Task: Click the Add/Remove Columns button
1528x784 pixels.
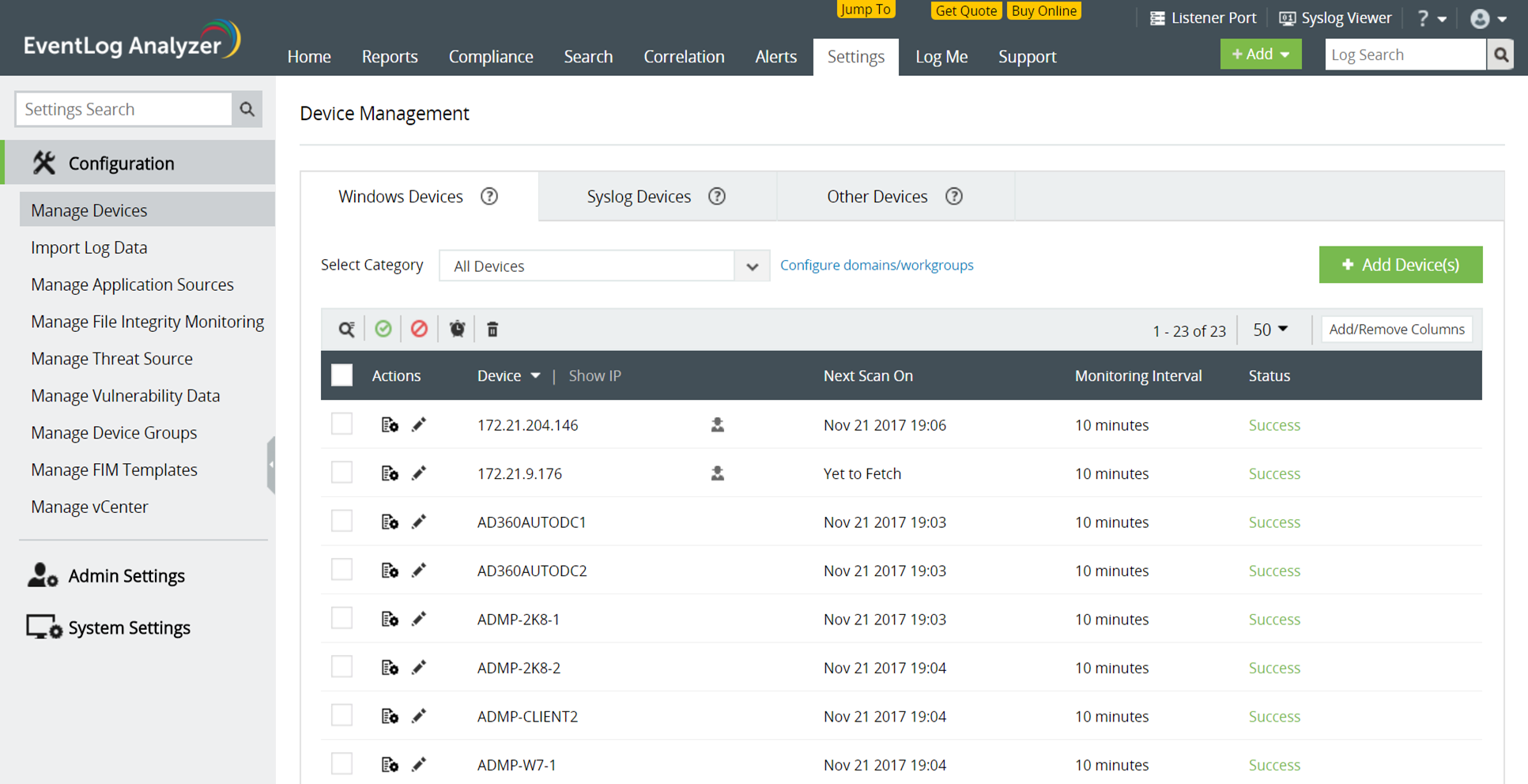Action: pyautogui.click(x=1397, y=330)
